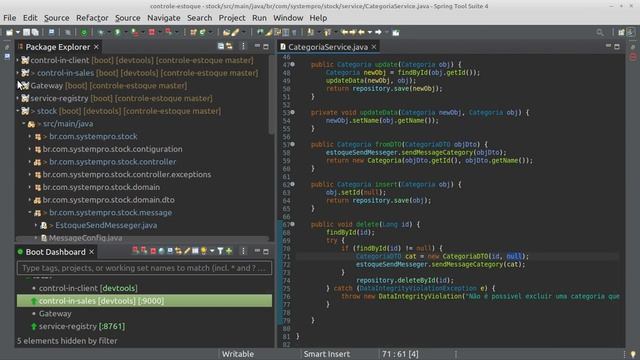This screenshot has width=640, height=360.
Task: Open the Run menu
Action: 259,18
